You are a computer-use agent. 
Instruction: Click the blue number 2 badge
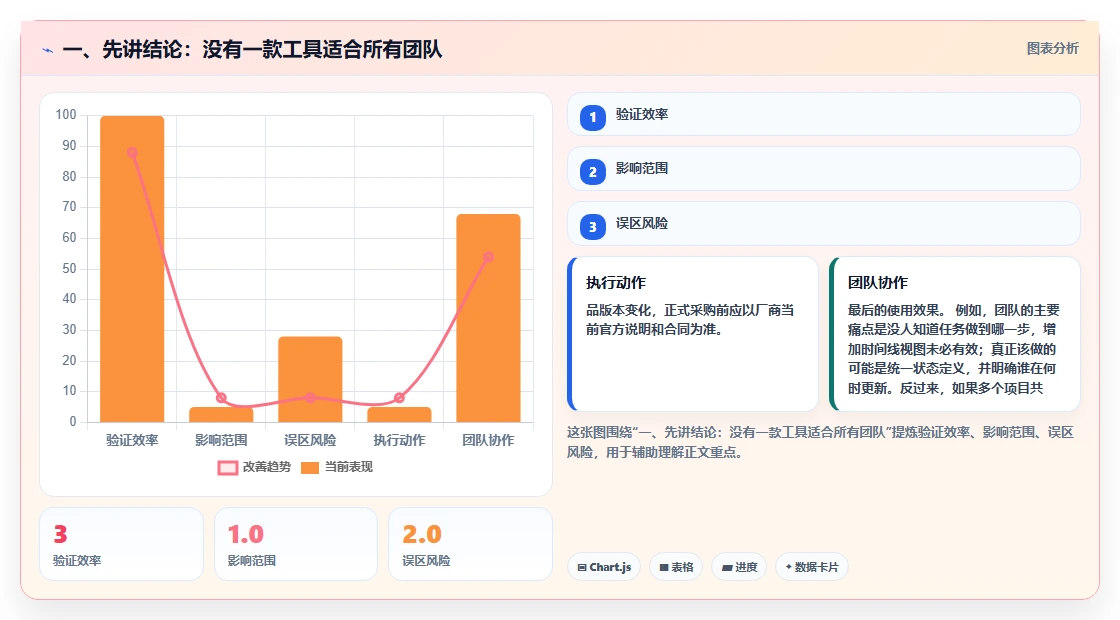(x=593, y=172)
